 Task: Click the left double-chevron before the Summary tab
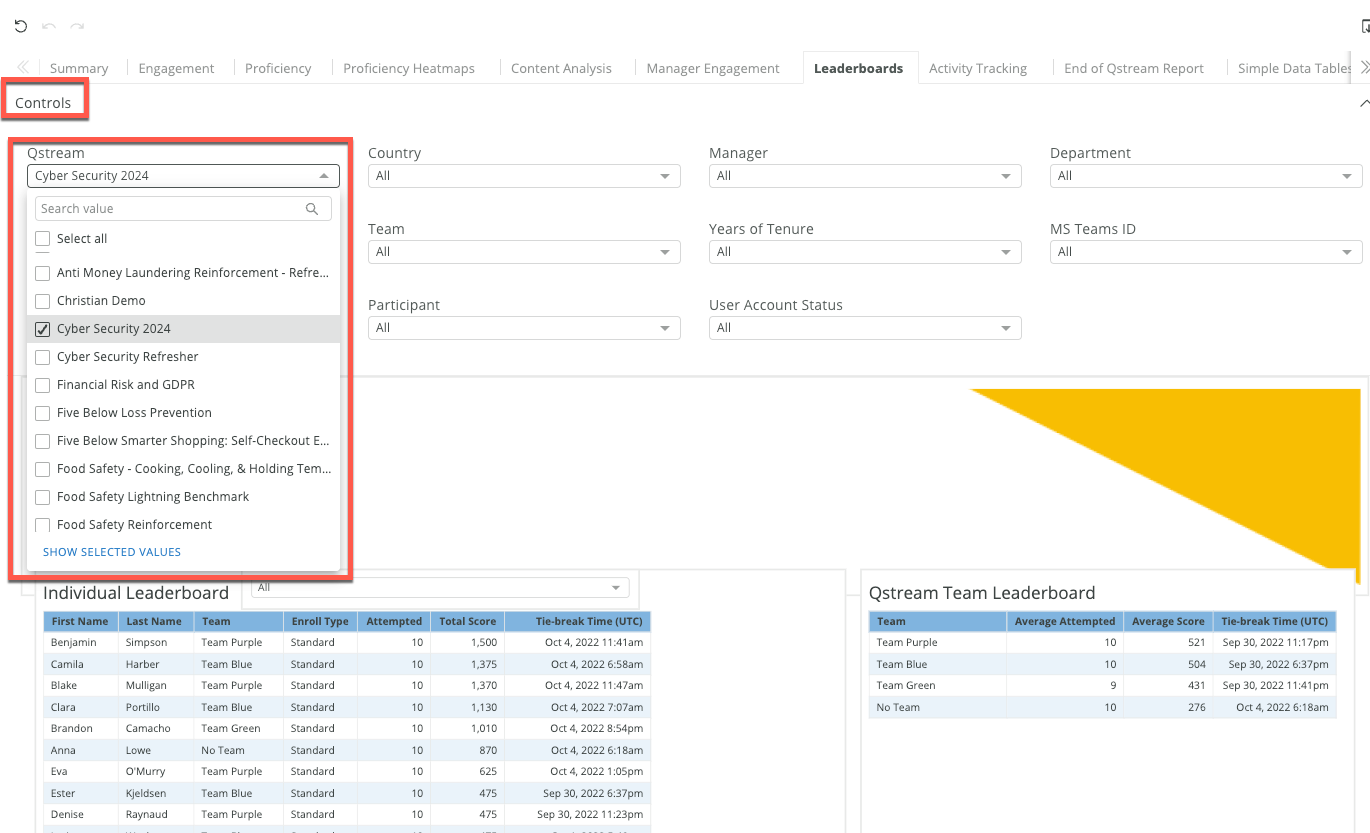21,68
